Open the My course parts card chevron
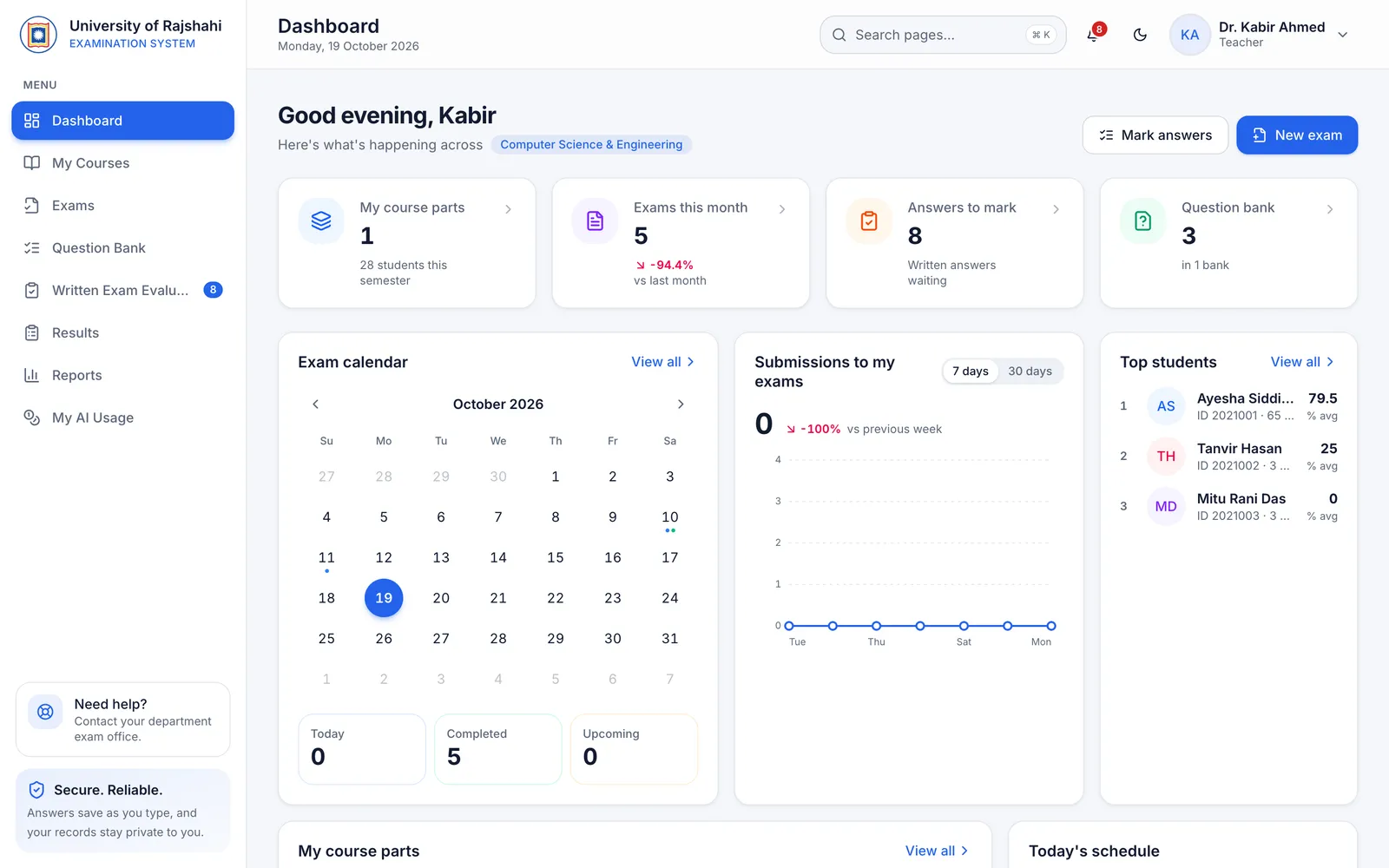 (508, 209)
